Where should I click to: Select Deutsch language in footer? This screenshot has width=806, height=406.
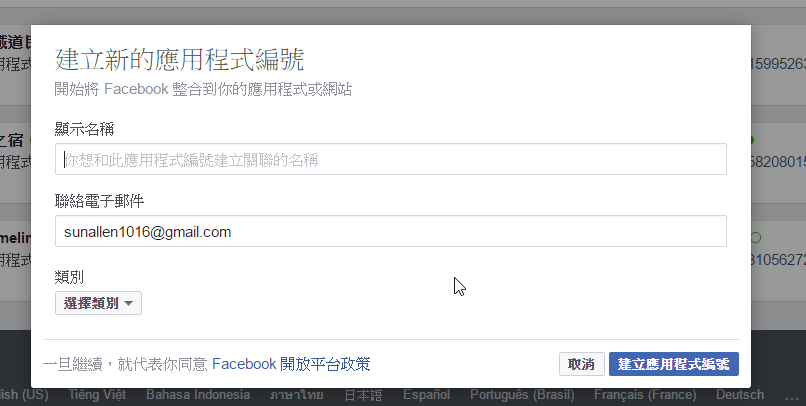740,395
